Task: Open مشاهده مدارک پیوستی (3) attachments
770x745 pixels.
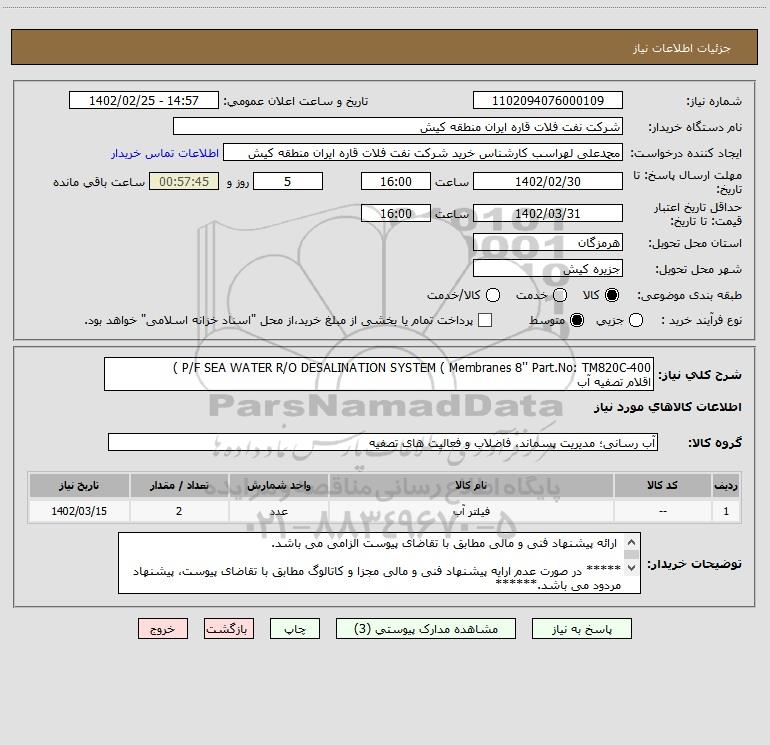Action: point(426,629)
